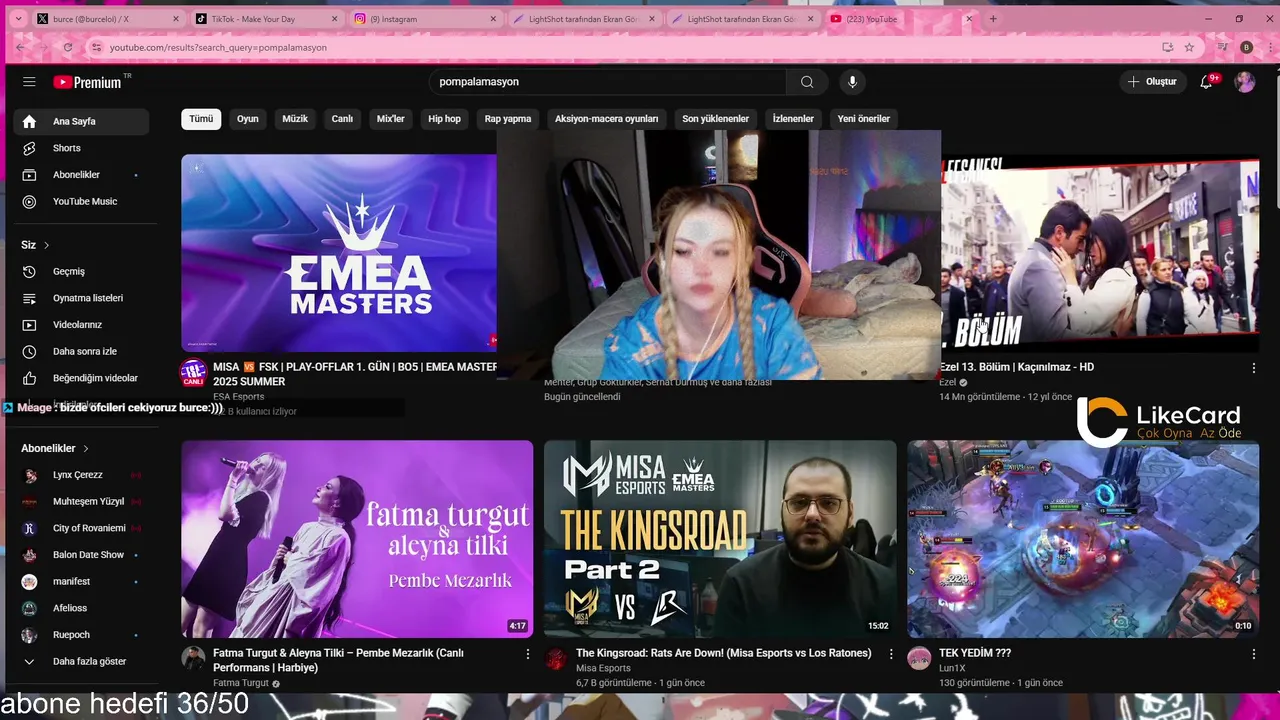Image resolution: width=1280 pixels, height=720 pixels.
Task: Click the Oluştur create button
Action: pos(1152,82)
